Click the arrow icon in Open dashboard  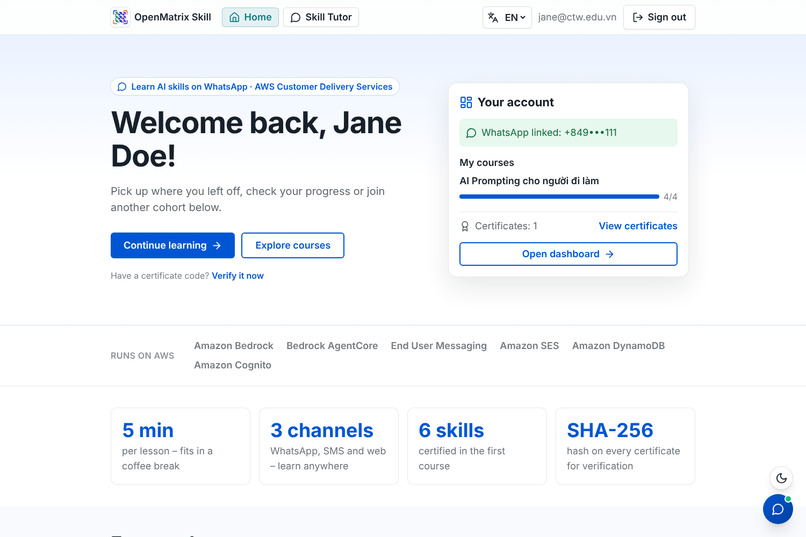(x=610, y=254)
